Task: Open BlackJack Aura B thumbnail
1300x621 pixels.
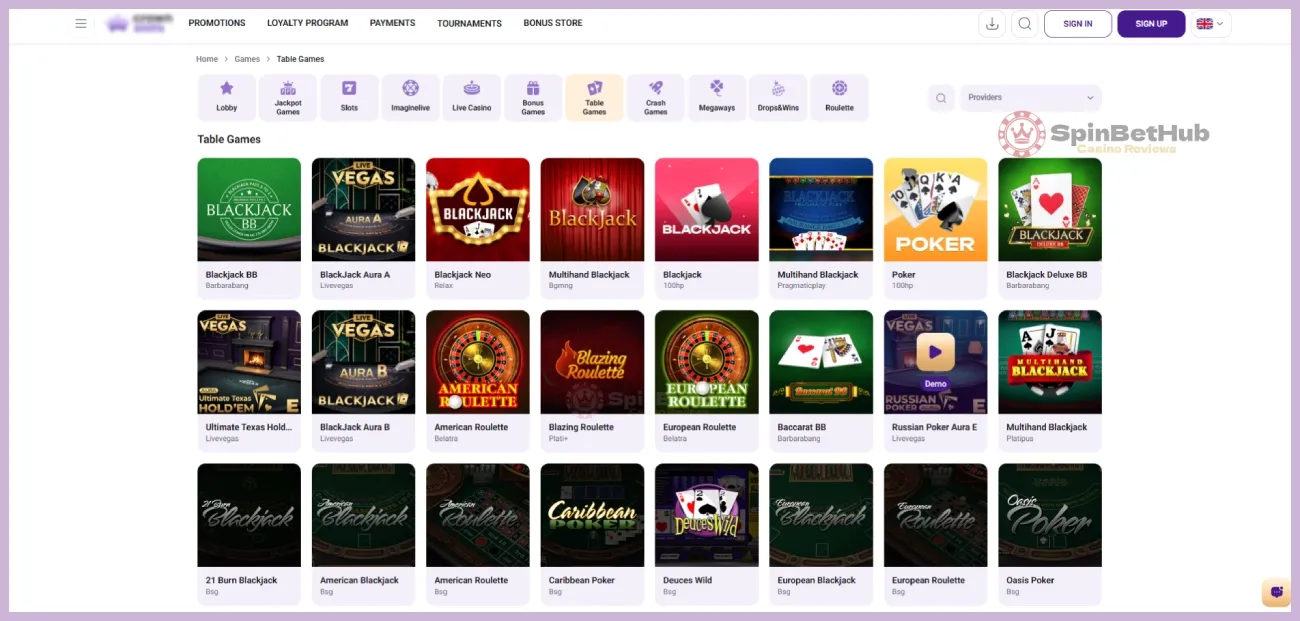Action: coord(363,362)
